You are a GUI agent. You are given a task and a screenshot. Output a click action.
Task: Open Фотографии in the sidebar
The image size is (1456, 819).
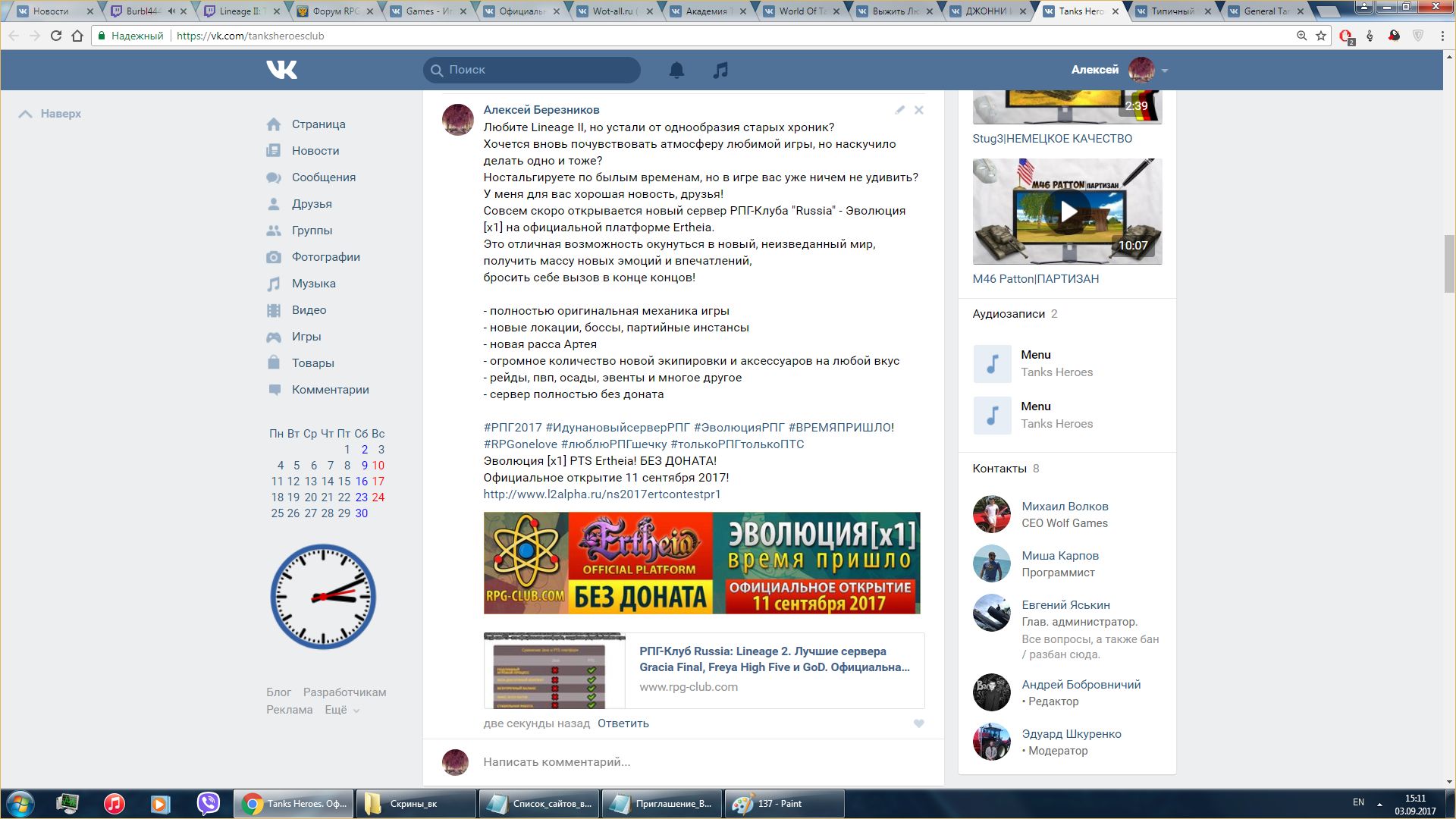click(x=326, y=257)
